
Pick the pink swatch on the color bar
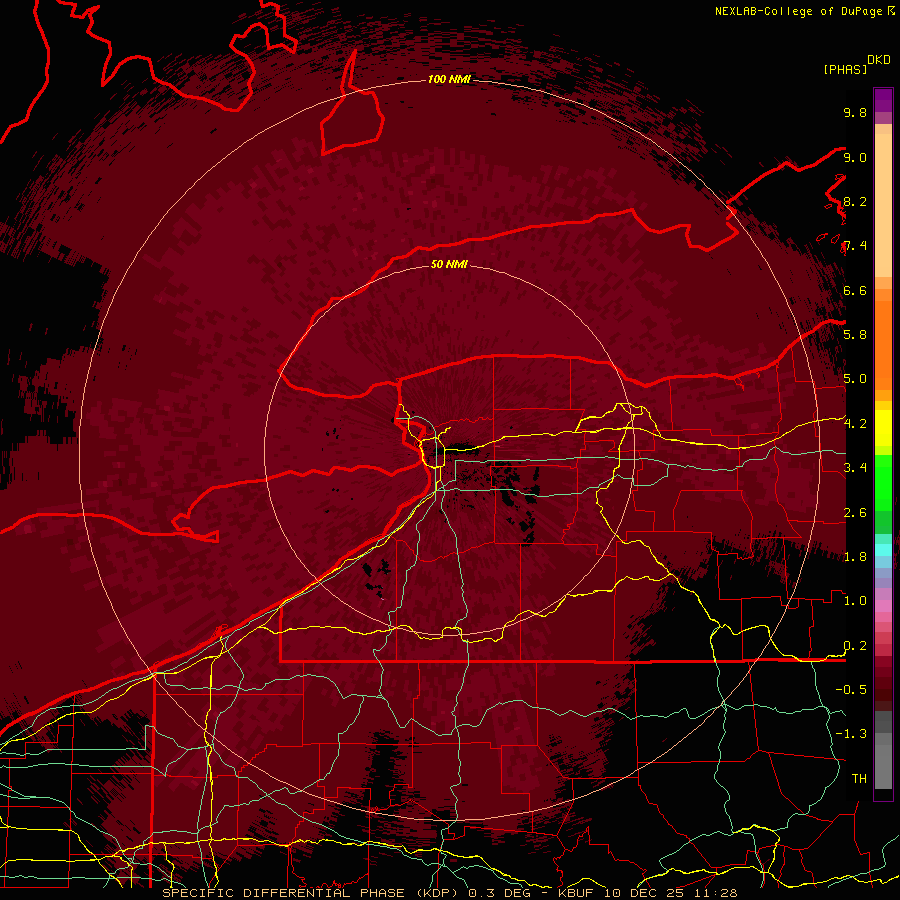(883, 606)
